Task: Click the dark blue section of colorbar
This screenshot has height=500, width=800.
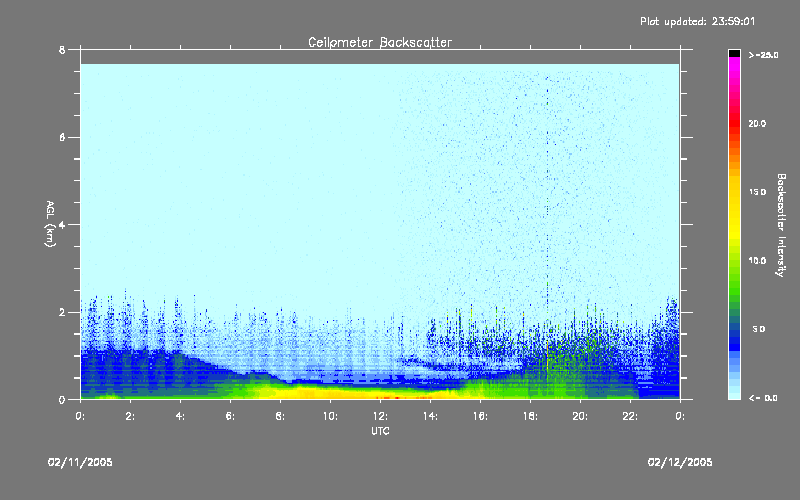Action: pyautogui.click(x=734, y=339)
